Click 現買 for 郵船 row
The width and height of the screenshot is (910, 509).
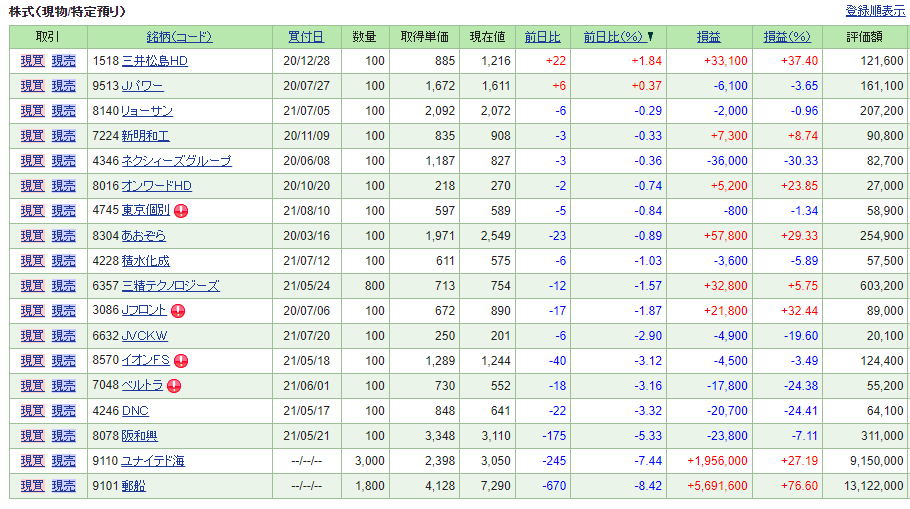pyautogui.click(x=32, y=485)
